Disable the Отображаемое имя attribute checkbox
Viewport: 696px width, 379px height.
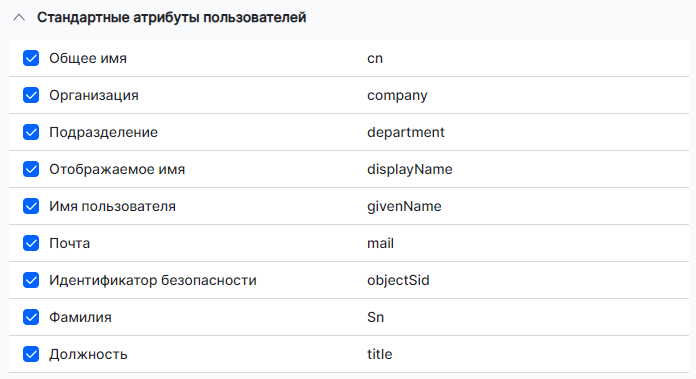(31, 169)
